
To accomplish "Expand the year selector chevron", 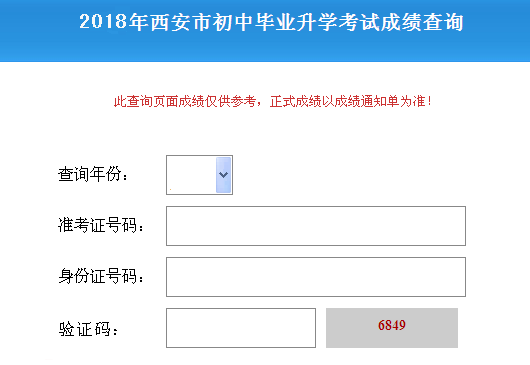I will [x=223, y=175].
